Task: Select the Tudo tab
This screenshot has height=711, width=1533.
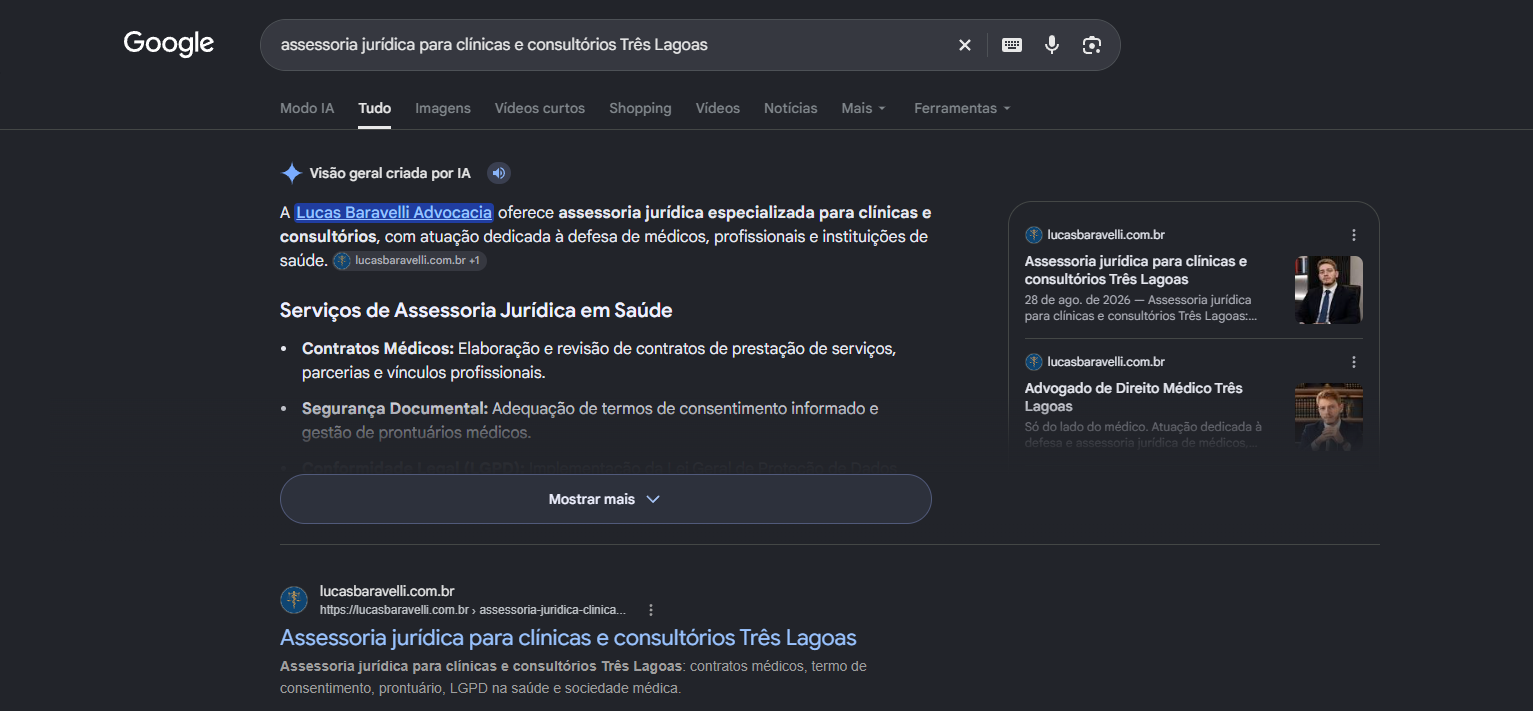Action: coord(375,108)
